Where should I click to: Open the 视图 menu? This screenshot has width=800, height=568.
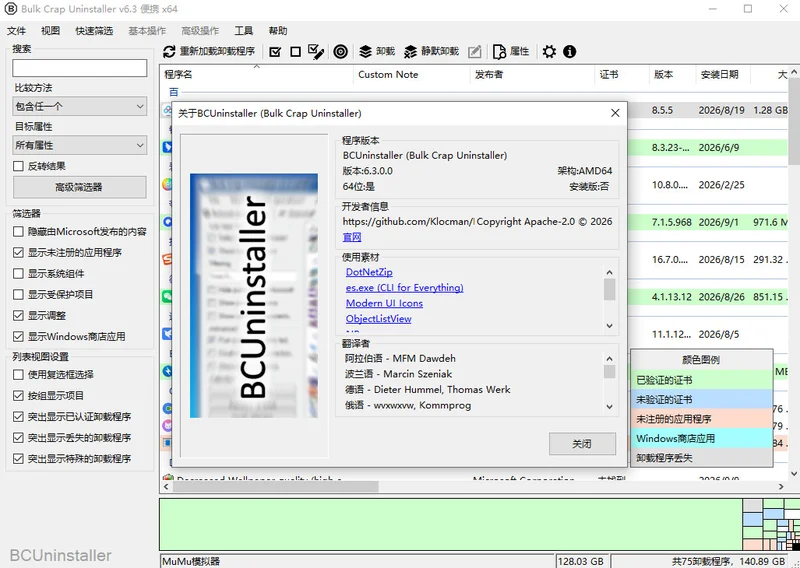coord(51,31)
